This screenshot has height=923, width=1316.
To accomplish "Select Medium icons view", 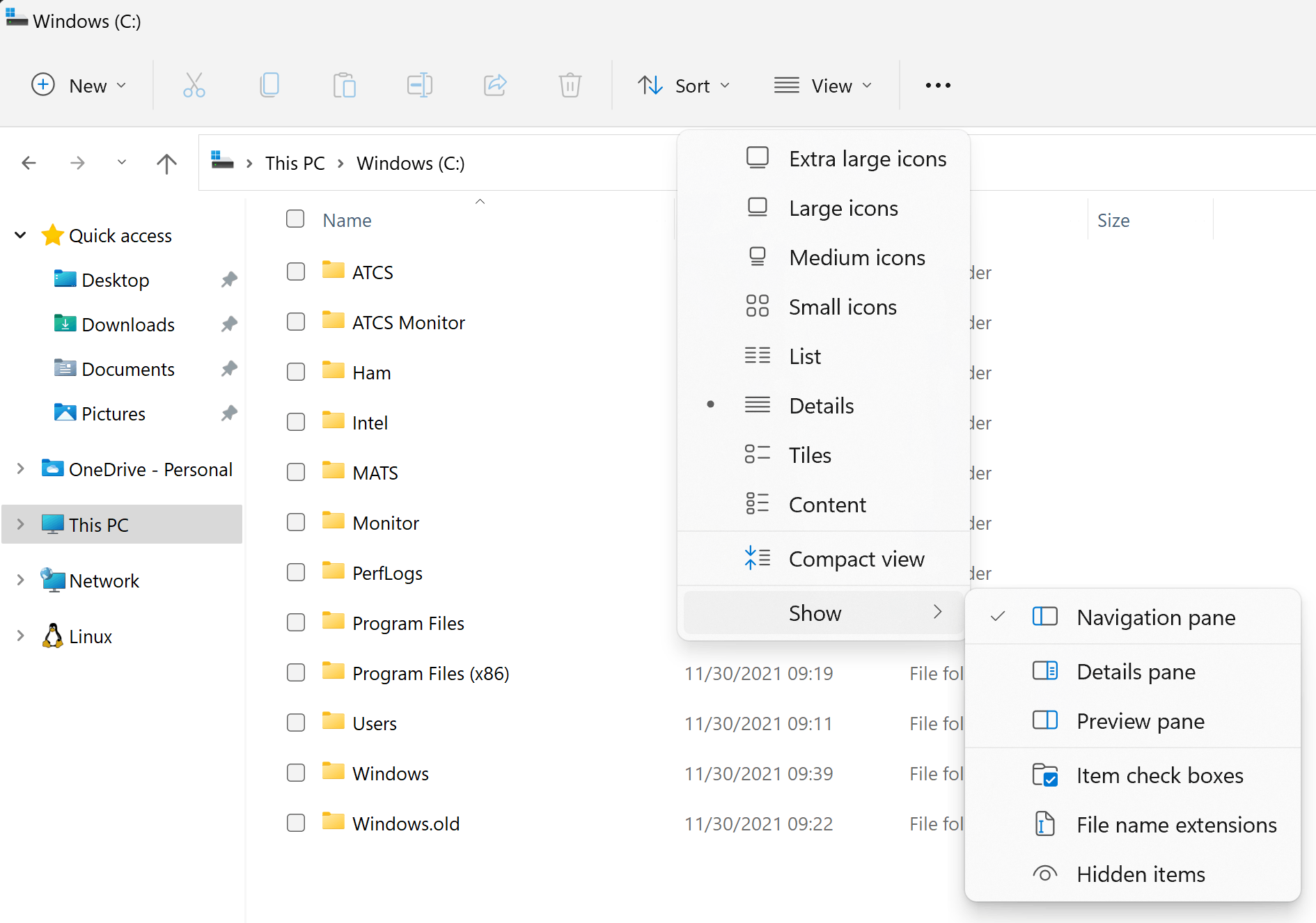I will pos(824,258).
